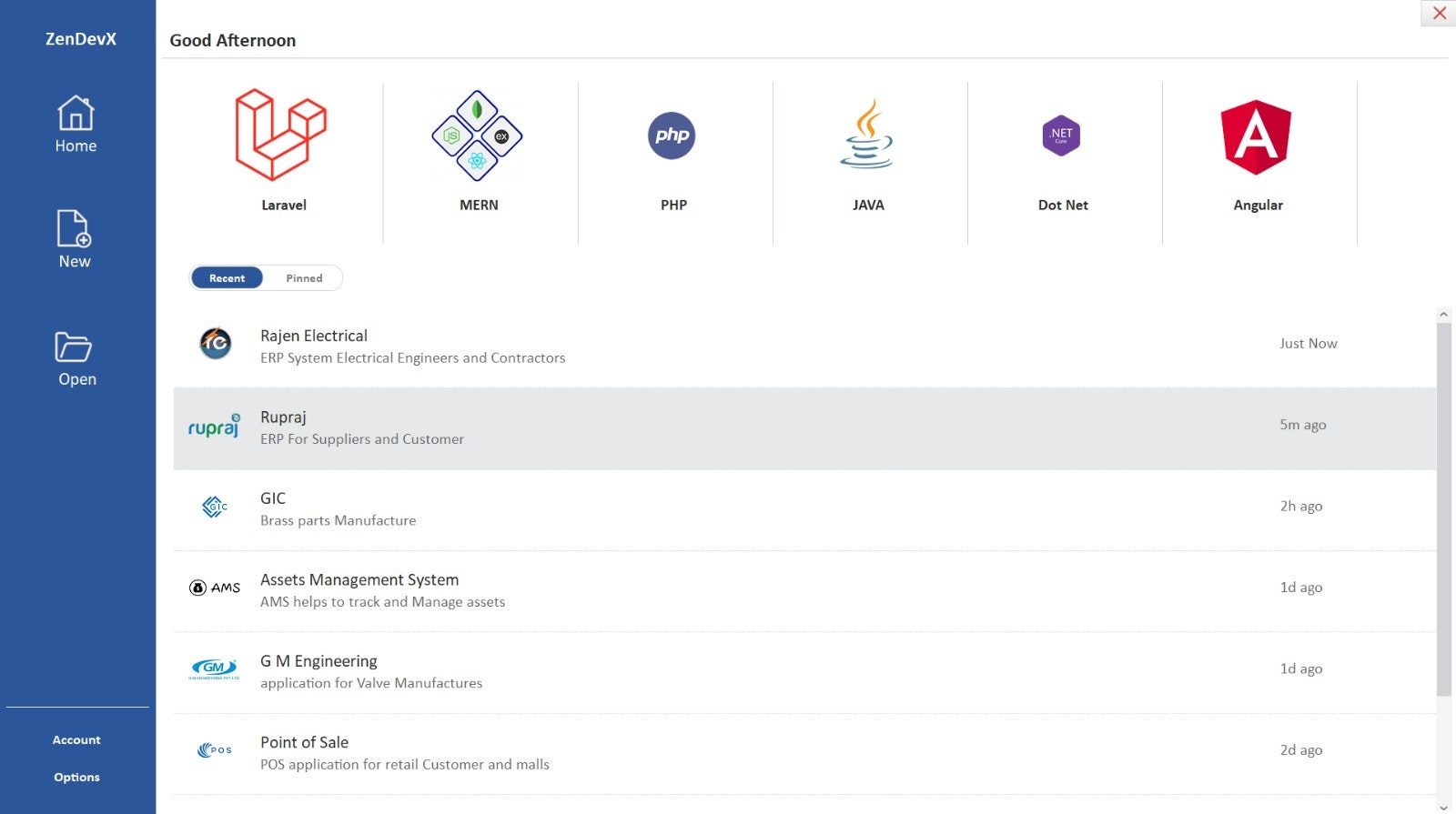The image size is (1456, 814).
Task: Open Assets Management System project
Action: pos(359,580)
